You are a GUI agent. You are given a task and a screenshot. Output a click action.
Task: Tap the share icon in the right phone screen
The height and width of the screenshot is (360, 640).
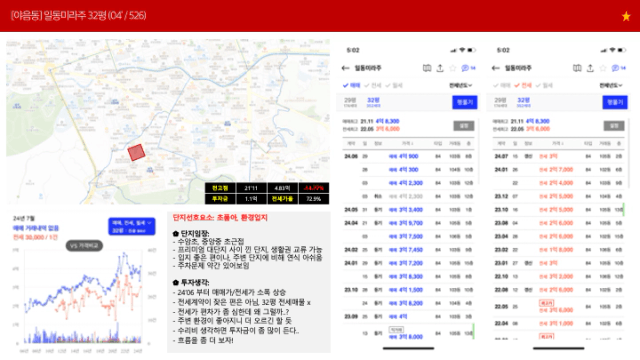[x=590, y=68]
